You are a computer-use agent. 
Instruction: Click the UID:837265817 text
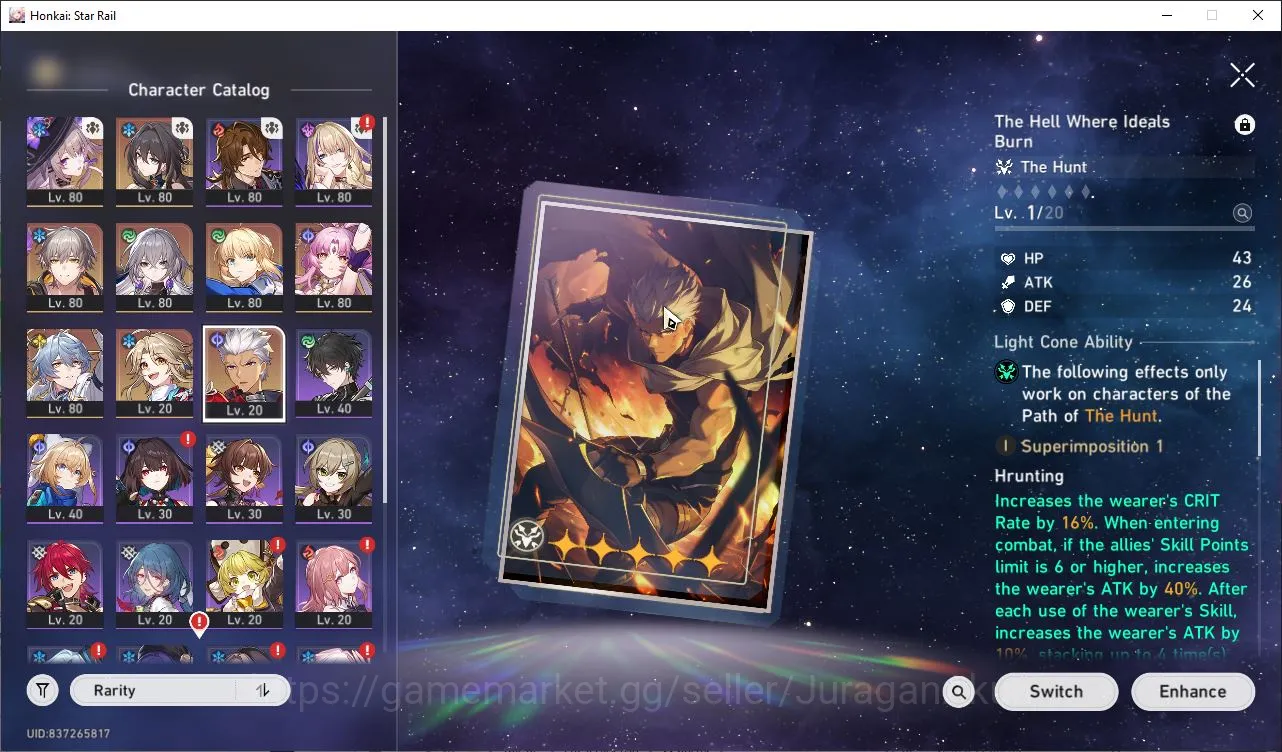pyautogui.click(x=68, y=734)
